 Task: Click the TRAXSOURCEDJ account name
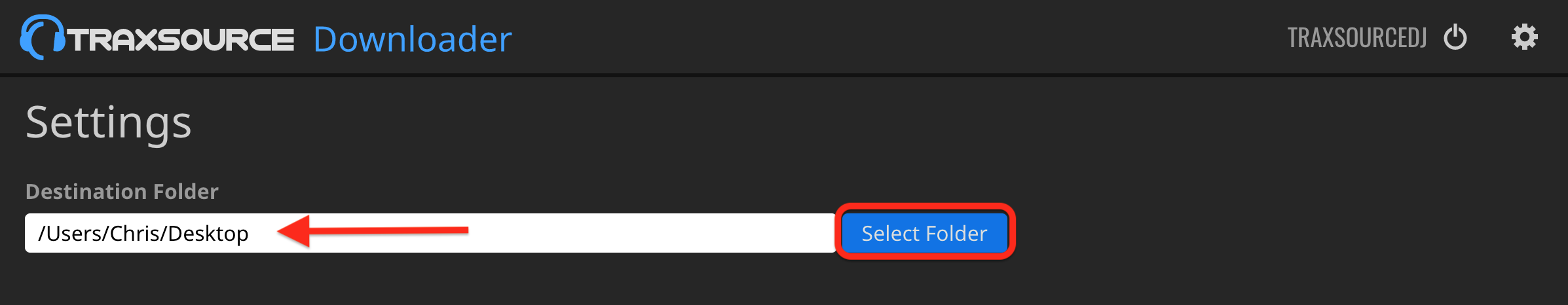tap(1356, 38)
